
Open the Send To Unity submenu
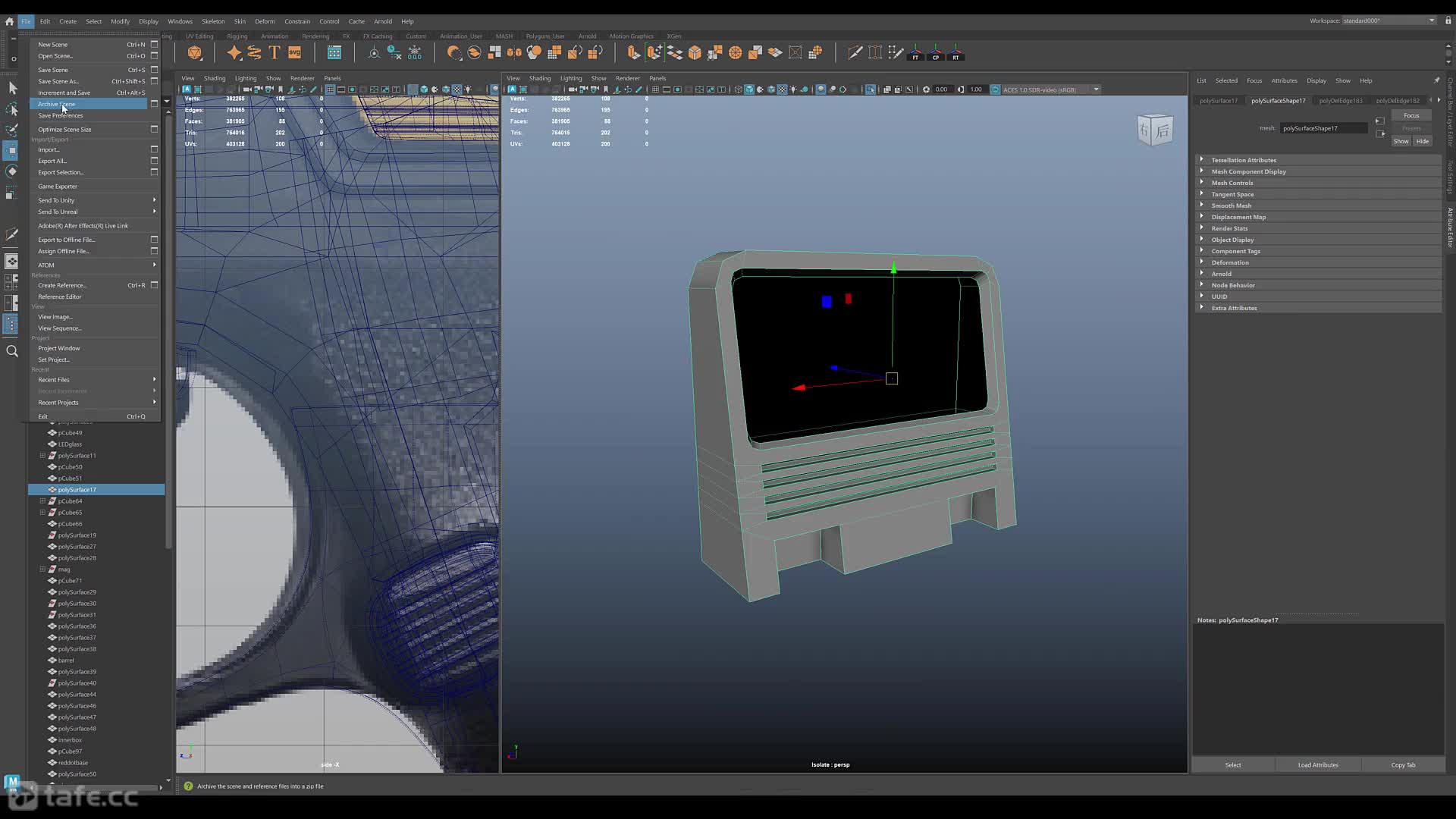[95, 200]
